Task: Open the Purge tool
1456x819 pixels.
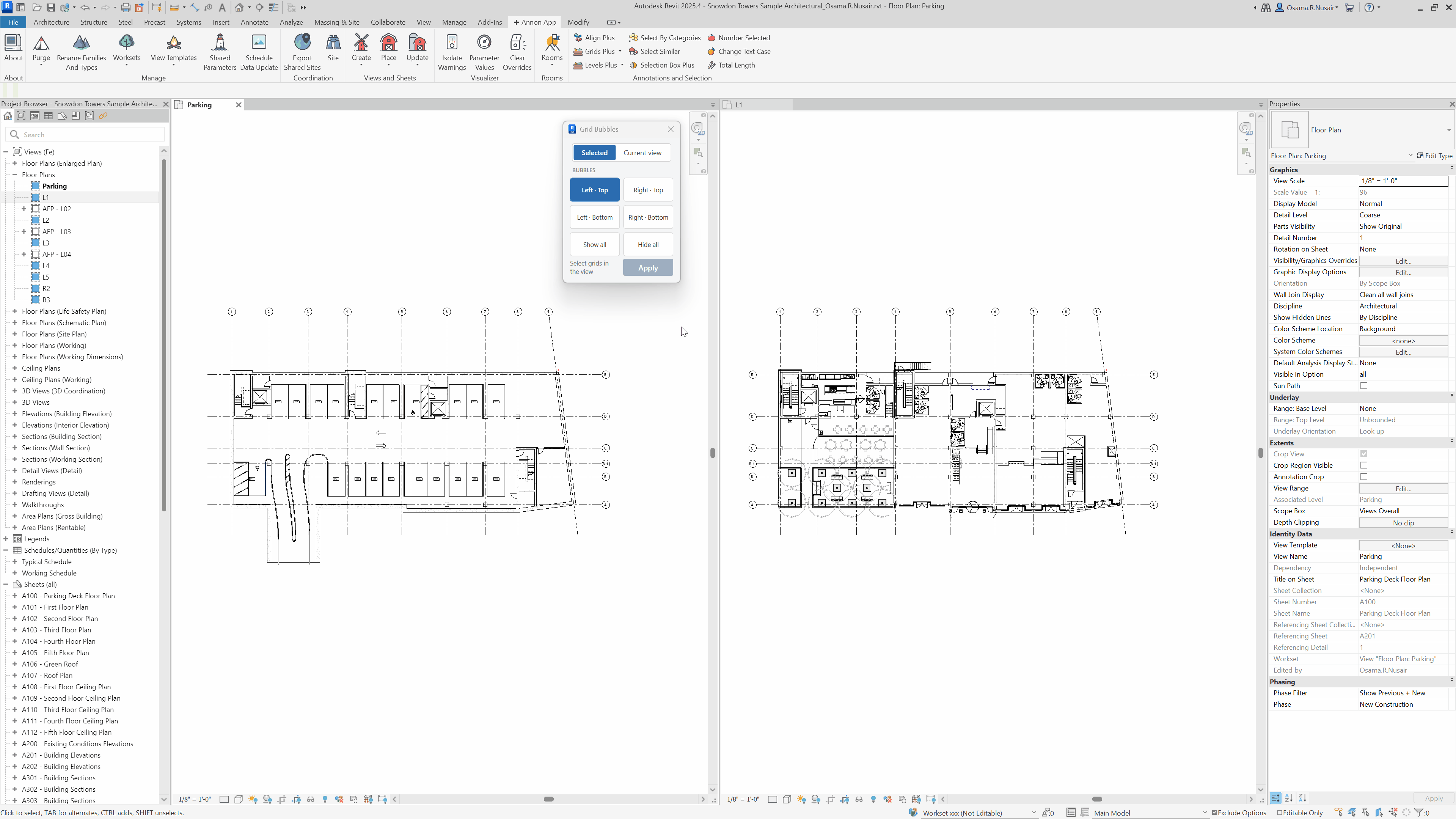Action: [41, 50]
